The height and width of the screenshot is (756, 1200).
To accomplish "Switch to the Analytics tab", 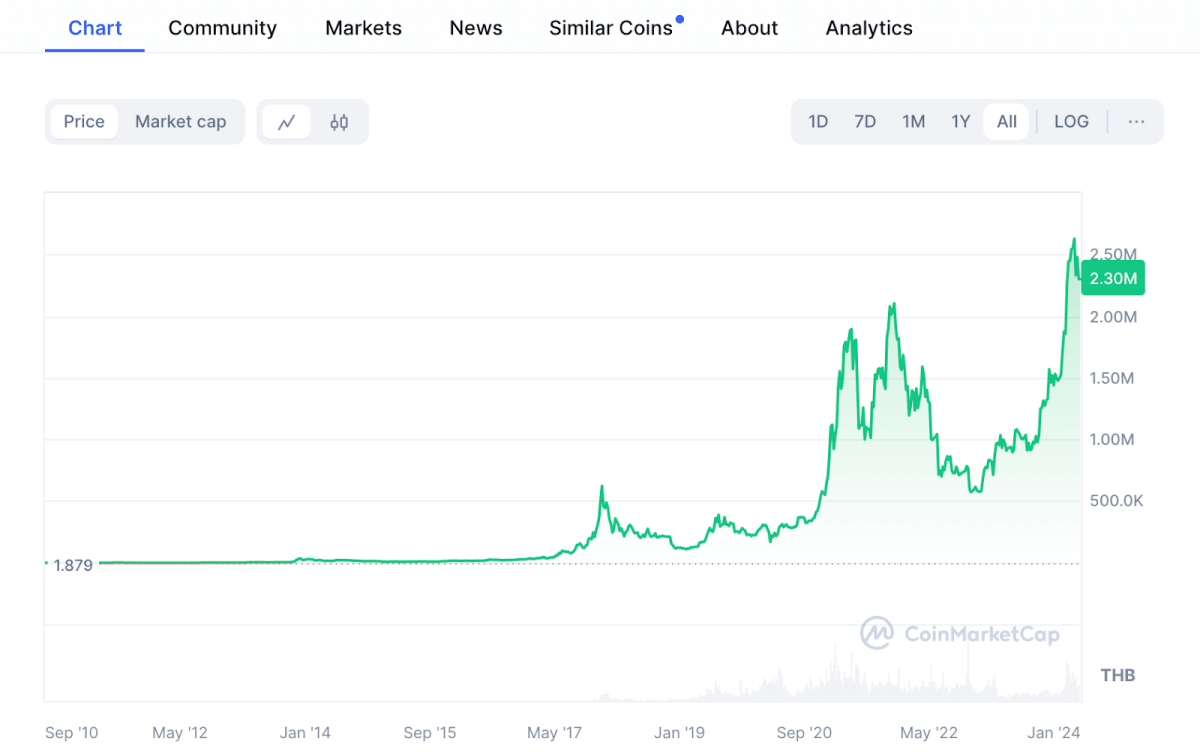I will tap(869, 28).
